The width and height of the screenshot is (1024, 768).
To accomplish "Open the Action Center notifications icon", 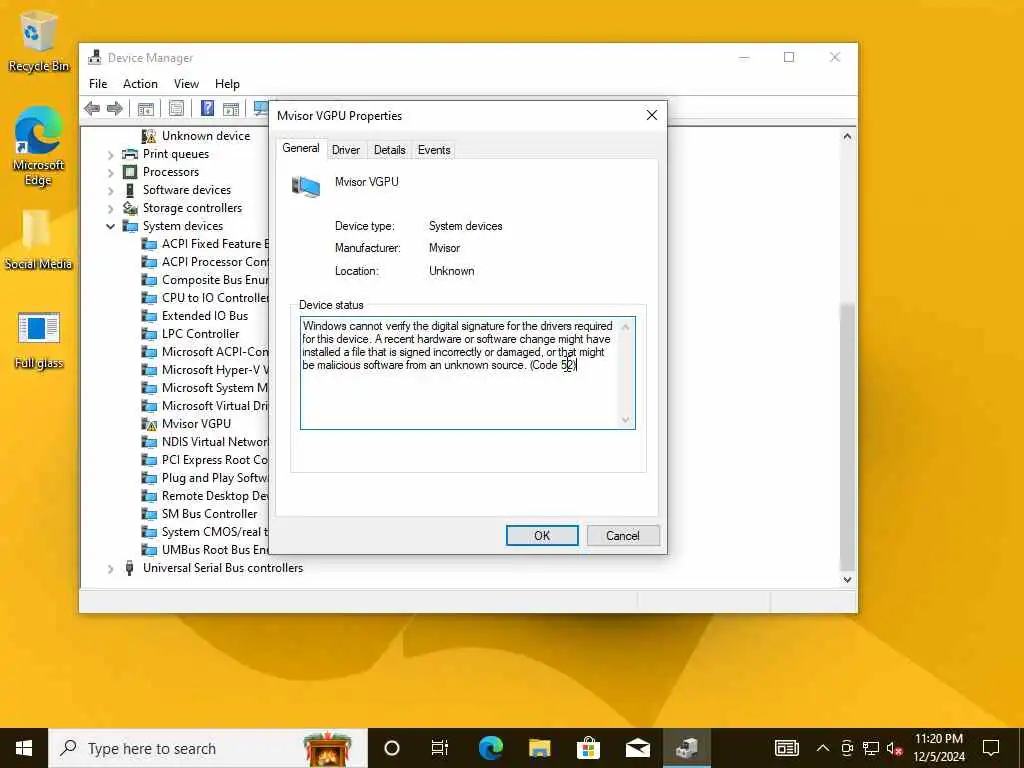I will pyautogui.click(x=991, y=748).
